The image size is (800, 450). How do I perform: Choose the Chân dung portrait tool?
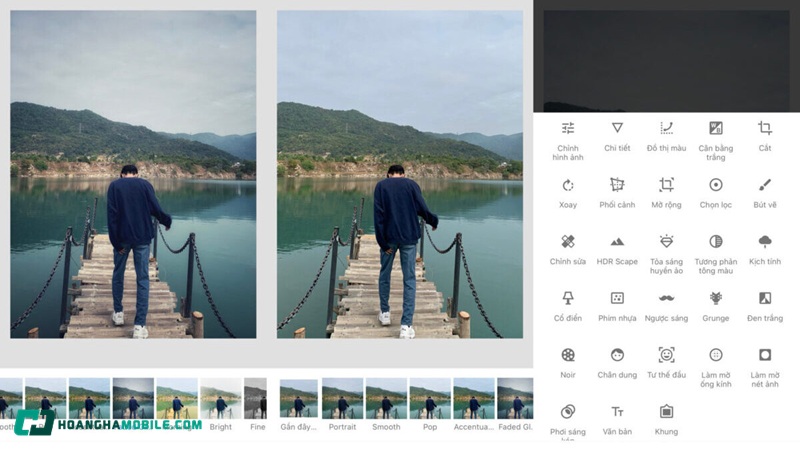coord(617,363)
